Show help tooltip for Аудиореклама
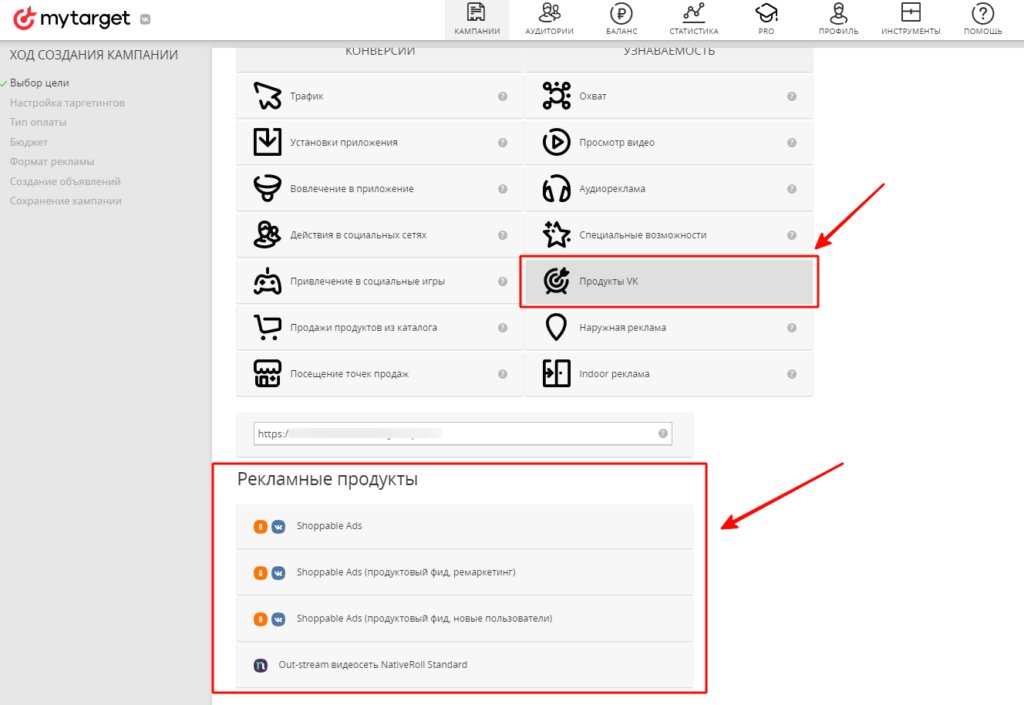This screenshot has width=1024, height=705. pos(792,189)
